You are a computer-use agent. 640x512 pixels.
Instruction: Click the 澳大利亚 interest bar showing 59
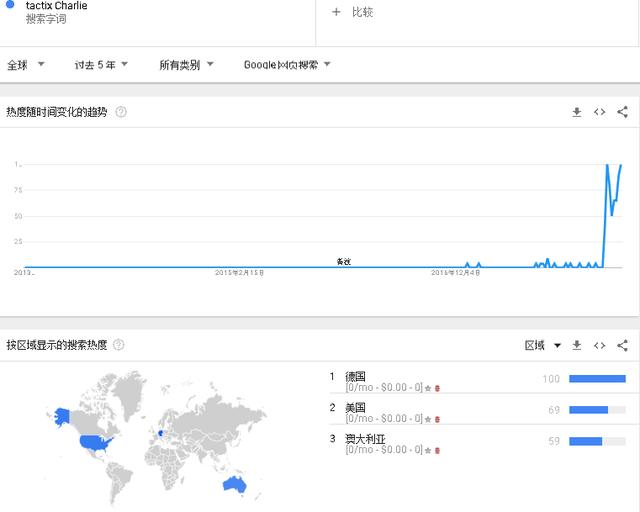(x=597, y=441)
